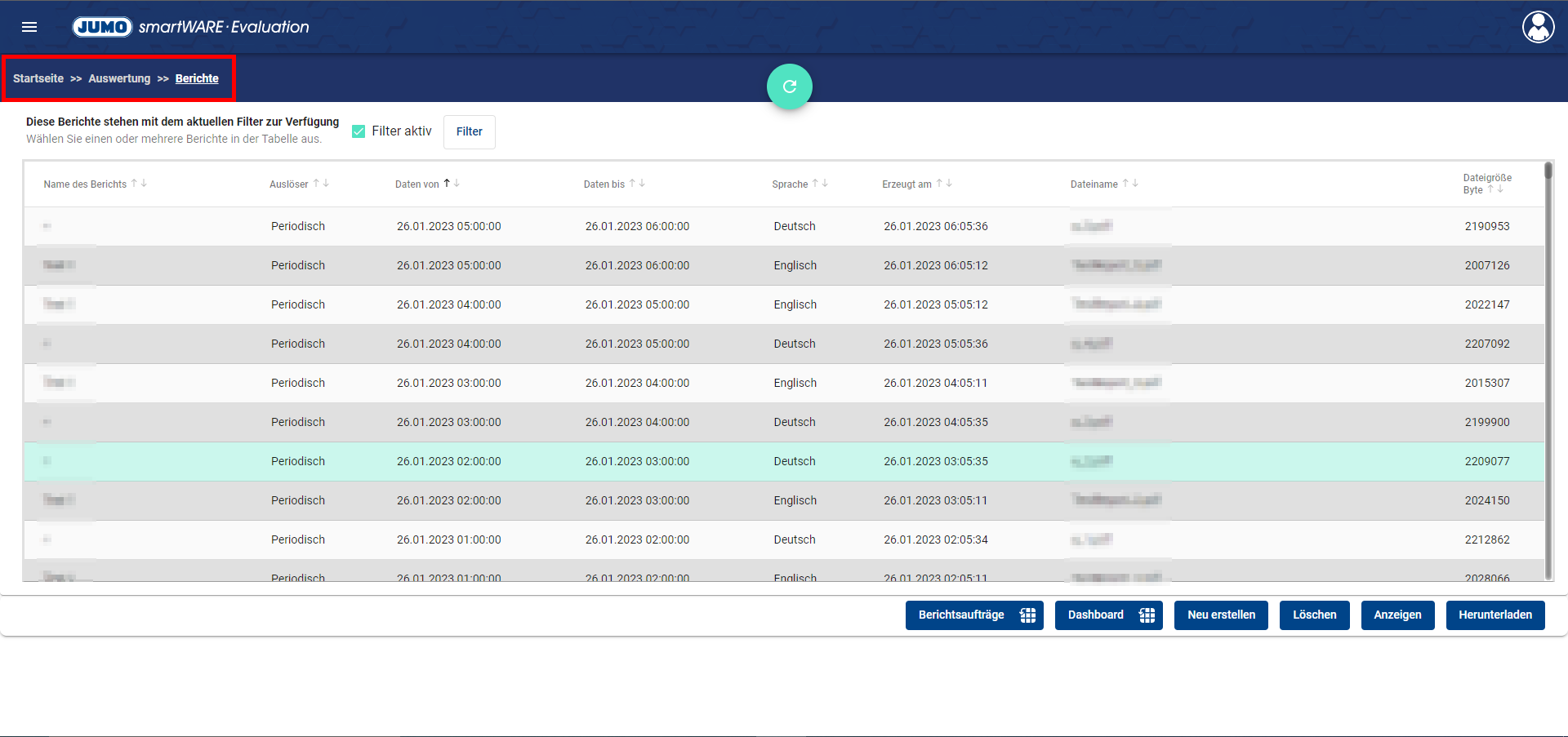Select the row generated at 26.01.2023 05:05:36
Image resolution: width=1568 pixels, height=737 pixels.
784,344
